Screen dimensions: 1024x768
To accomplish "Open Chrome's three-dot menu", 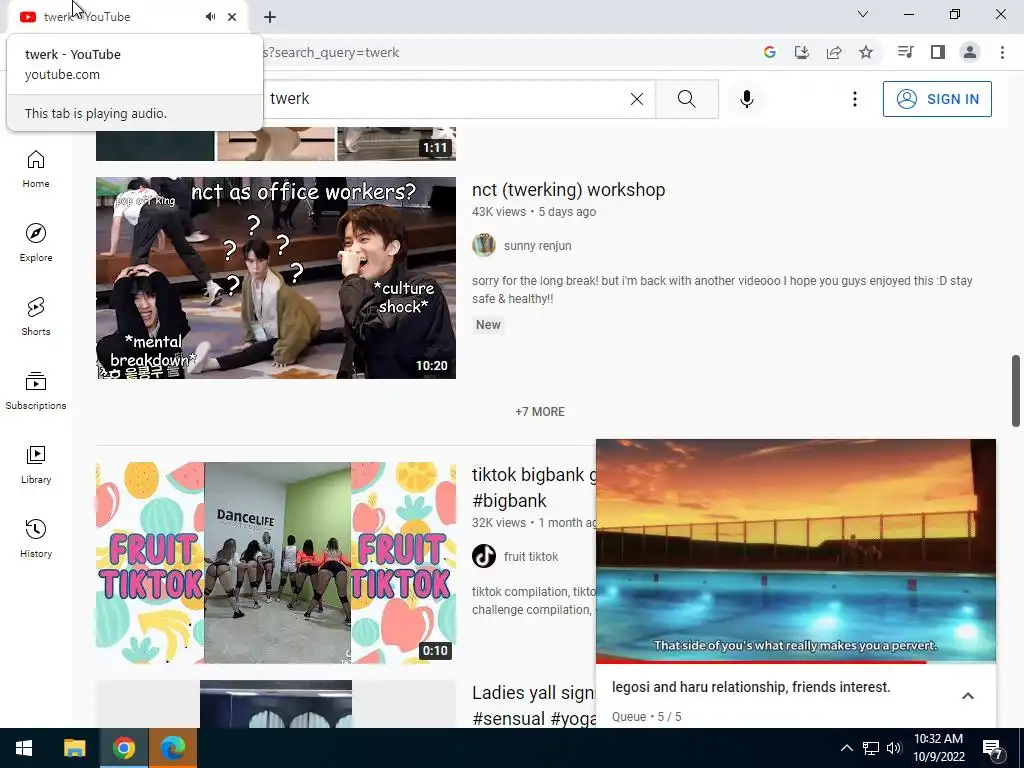I will [x=1002, y=52].
